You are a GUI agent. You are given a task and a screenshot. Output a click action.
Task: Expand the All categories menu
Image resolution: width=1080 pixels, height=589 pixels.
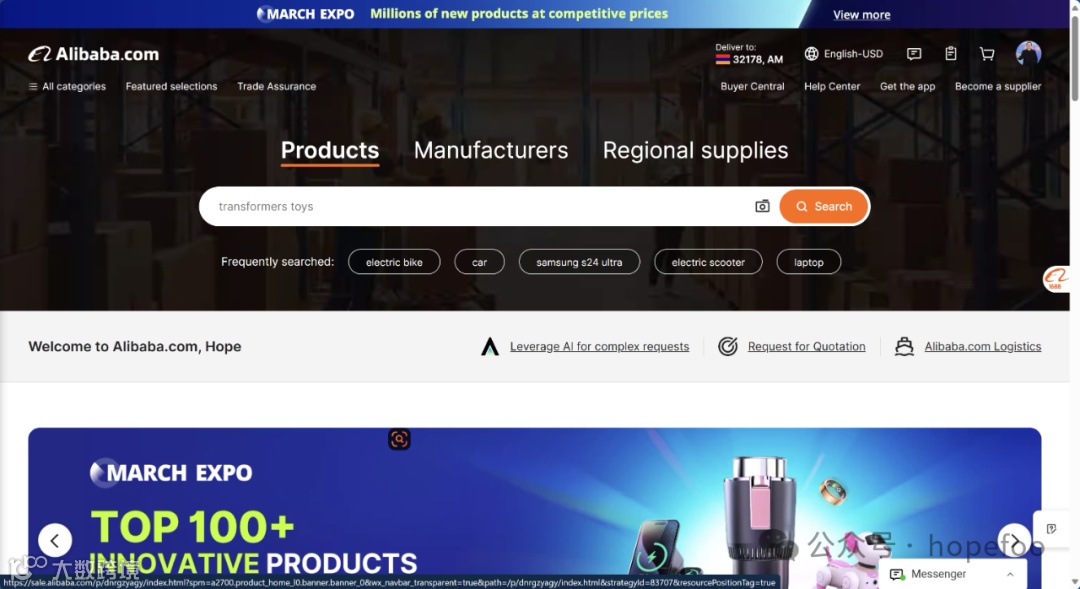[x=67, y=86]
